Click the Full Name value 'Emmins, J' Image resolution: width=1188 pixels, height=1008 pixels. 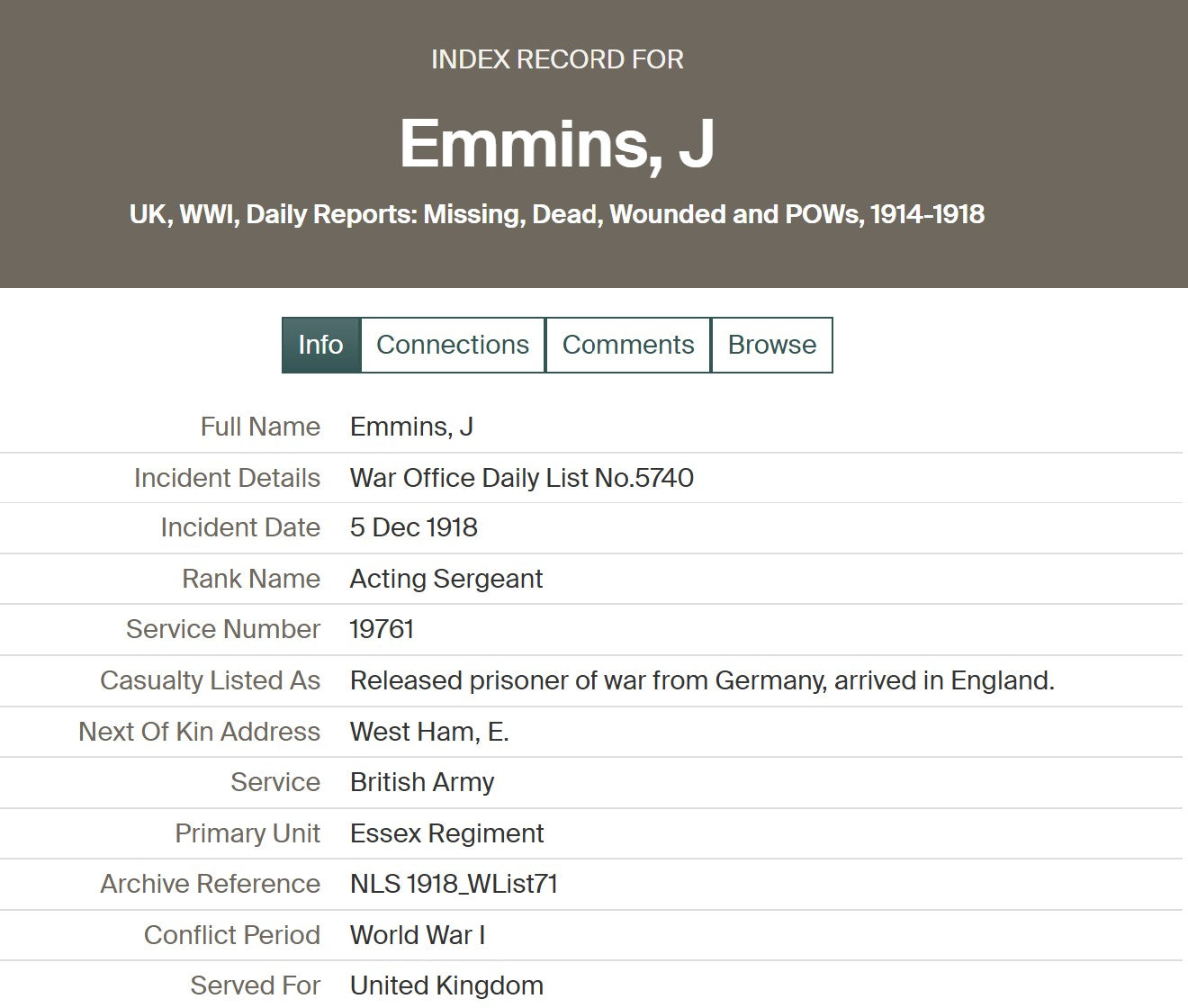pyautogui.click(x=411, y=427)
